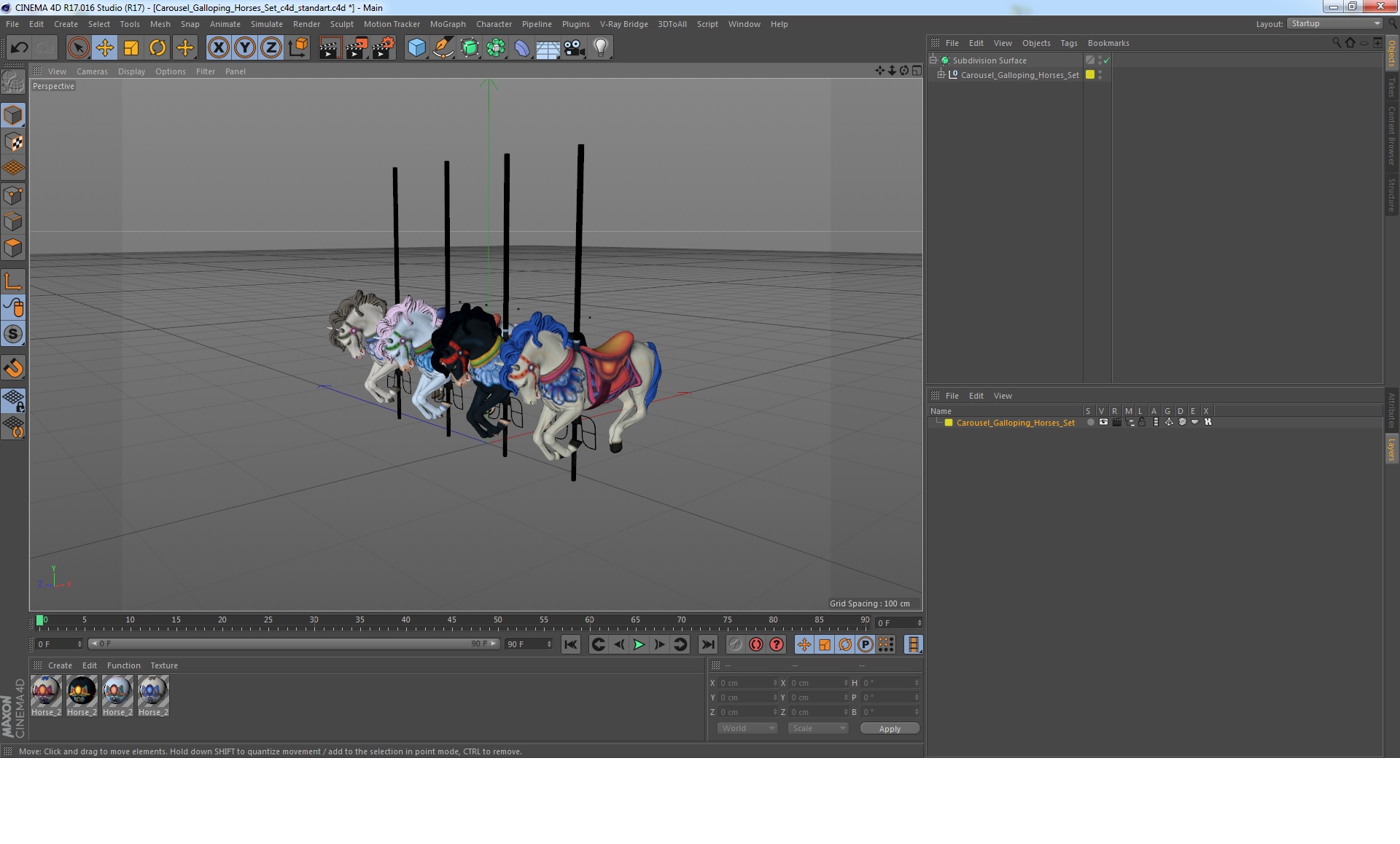Open Edit Render Settings gear icon
Viewport: 1400px width, 844px height.
pos(384,48)
